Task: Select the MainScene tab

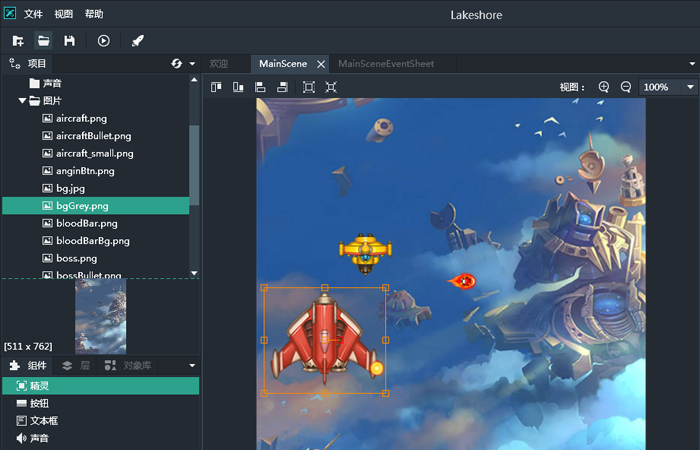Action: point(283,64)
